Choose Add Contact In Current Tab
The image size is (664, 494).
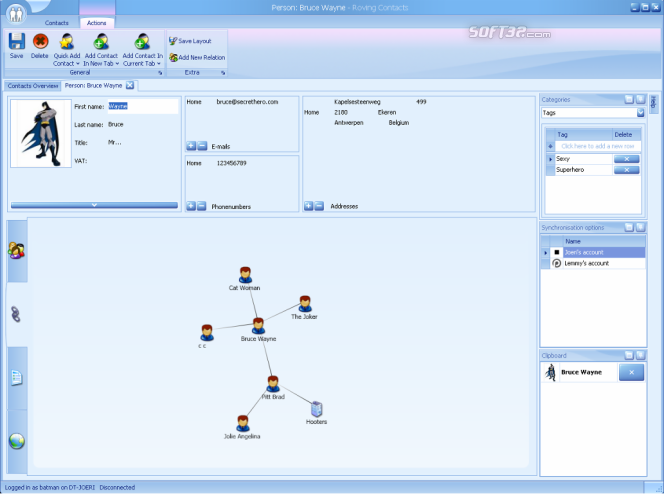(142, 50)
